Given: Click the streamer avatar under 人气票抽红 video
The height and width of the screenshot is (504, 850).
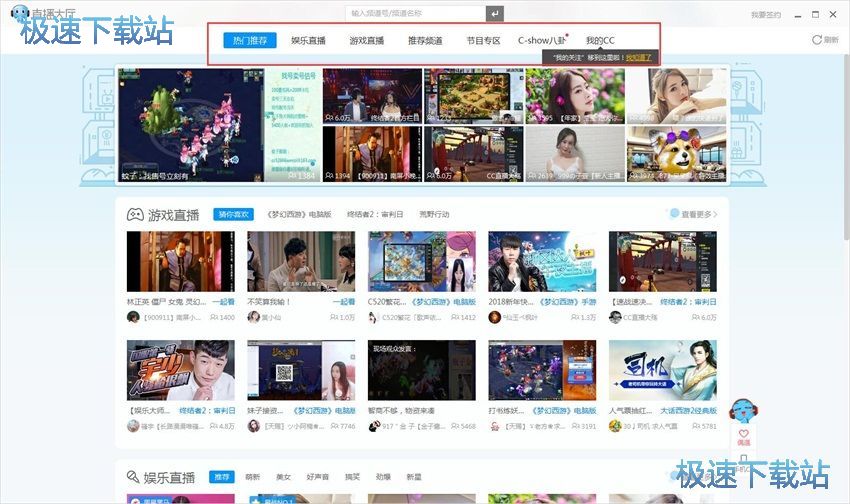Looking at the screenshot, I should (615, 426).
